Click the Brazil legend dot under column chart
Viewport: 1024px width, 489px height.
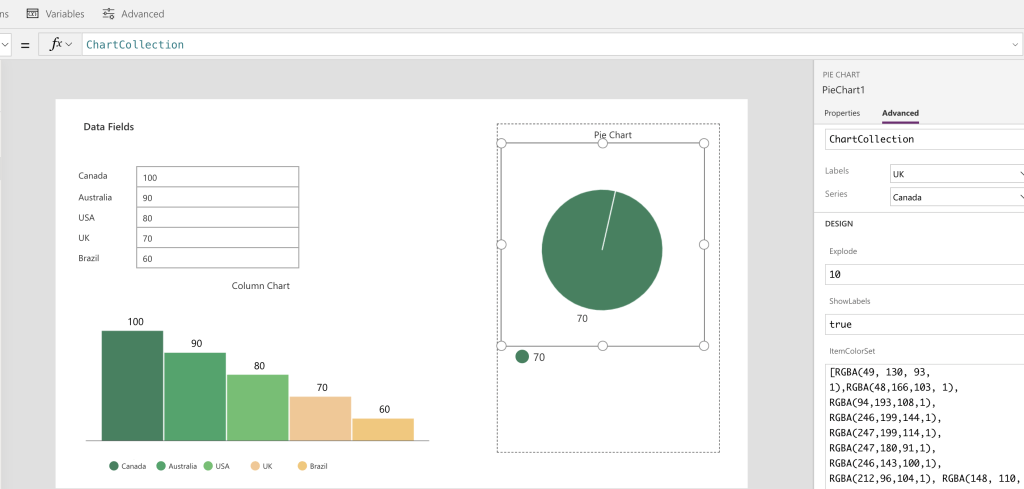point(302,466)
